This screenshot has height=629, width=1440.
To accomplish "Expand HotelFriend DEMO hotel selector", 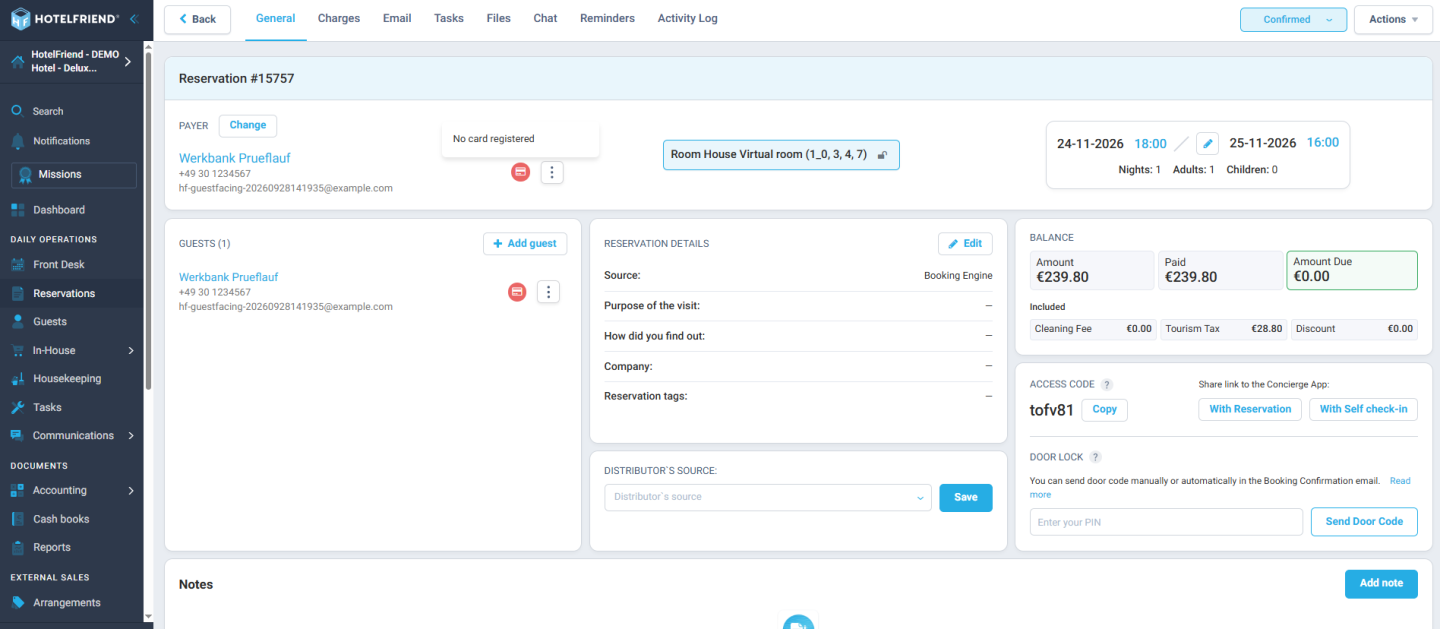I will tap(127, 62).
